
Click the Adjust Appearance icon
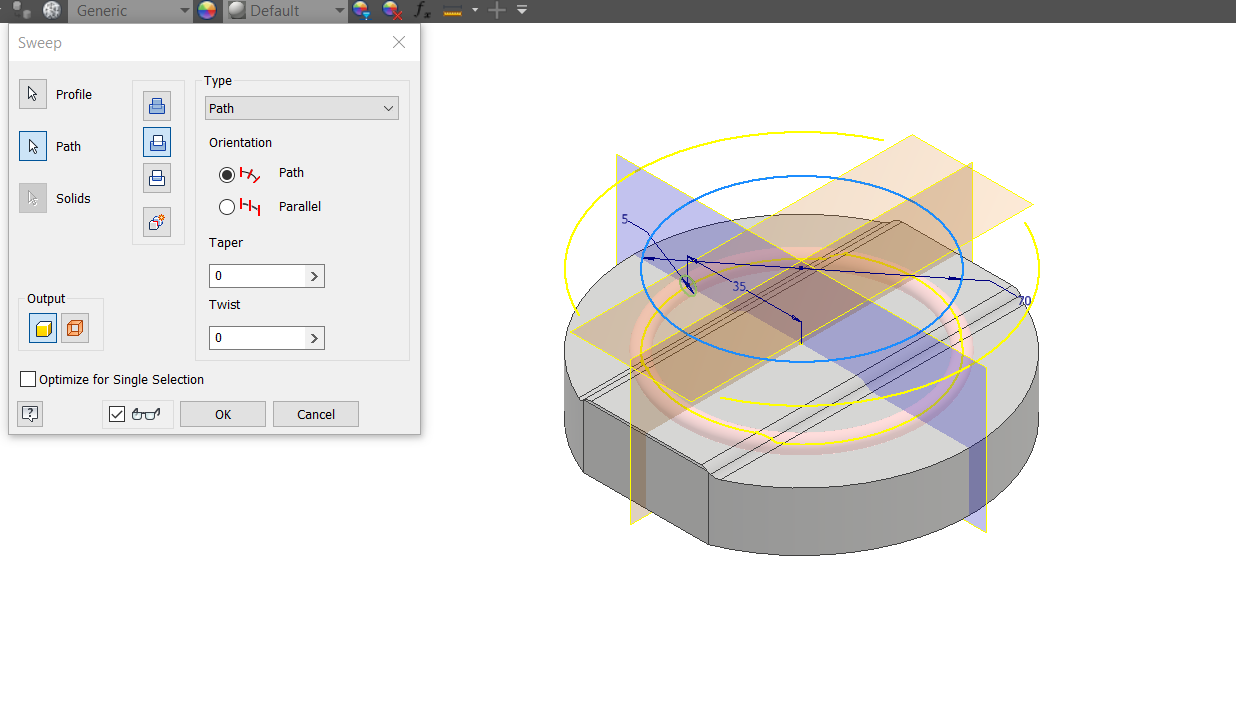coord(361,11)
